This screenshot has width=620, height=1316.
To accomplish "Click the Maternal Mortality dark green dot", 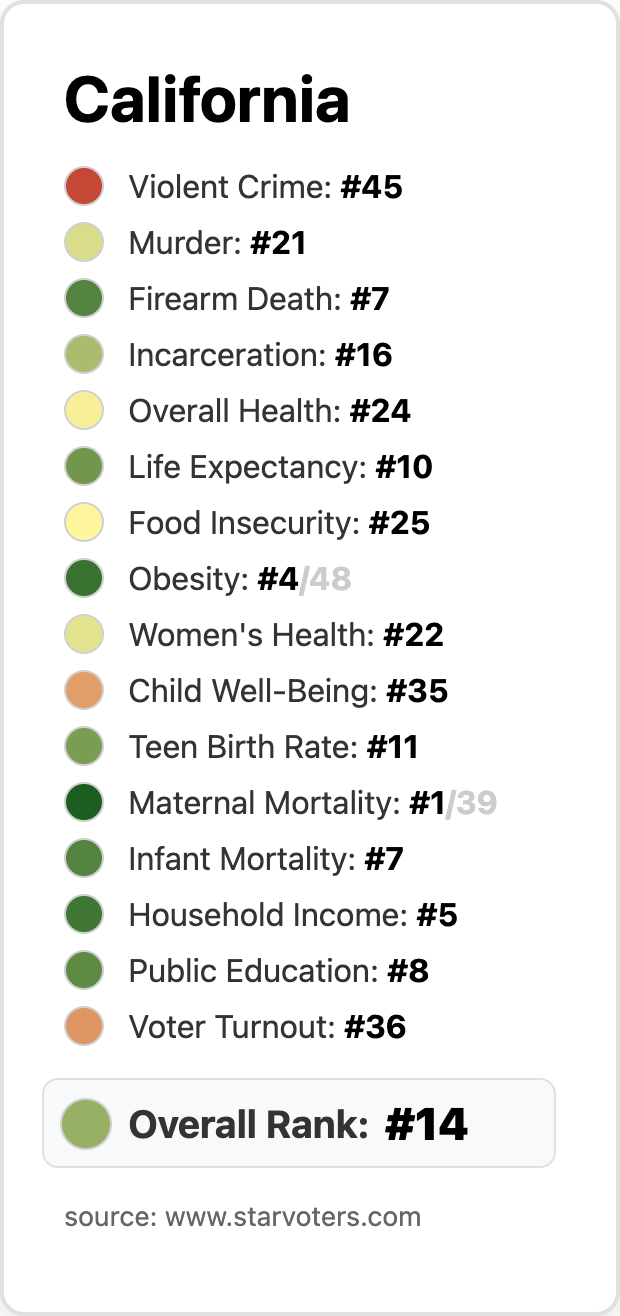I will pos(84,803).
